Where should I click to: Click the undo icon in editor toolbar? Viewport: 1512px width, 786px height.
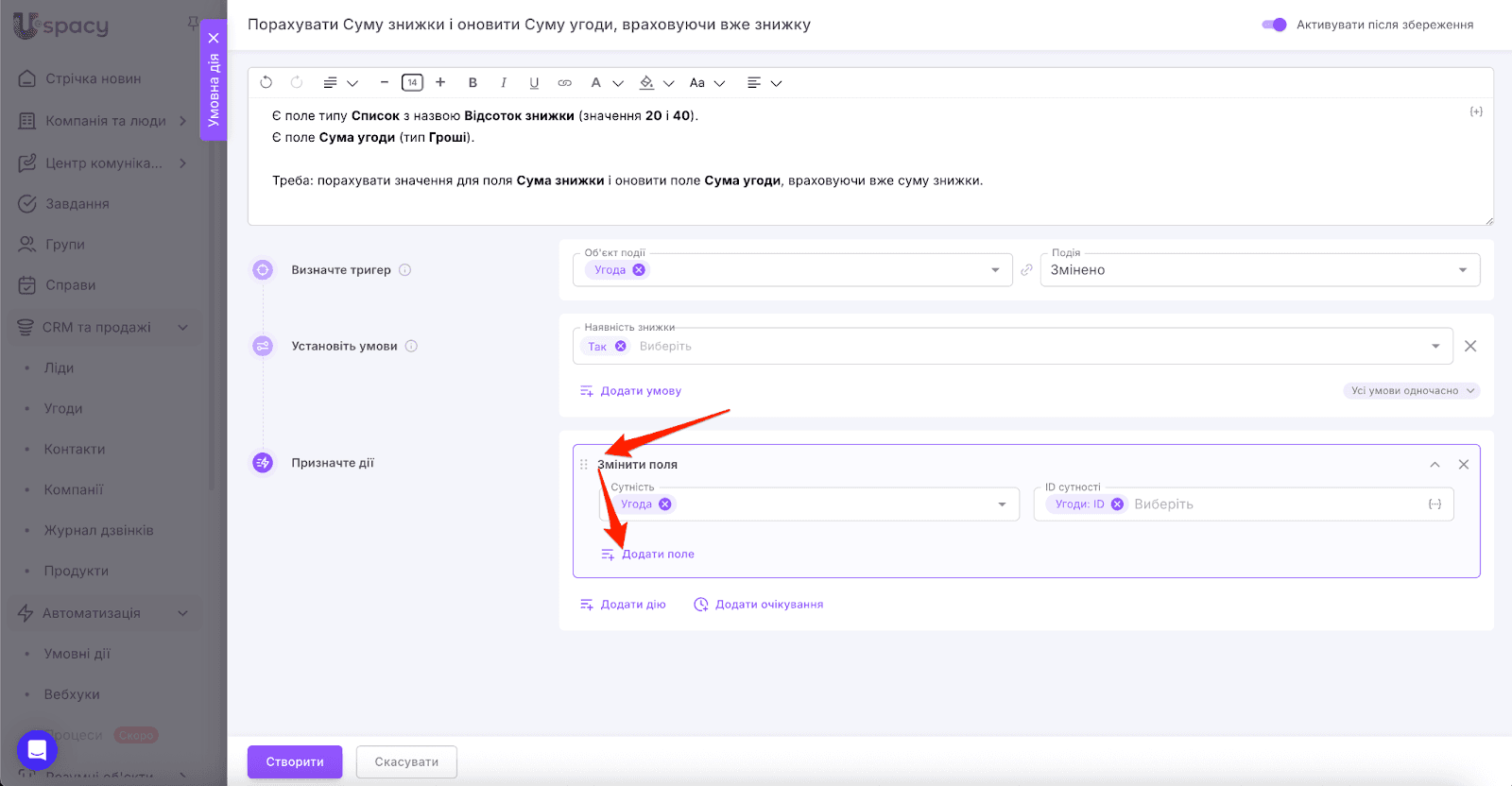(266, 83)
